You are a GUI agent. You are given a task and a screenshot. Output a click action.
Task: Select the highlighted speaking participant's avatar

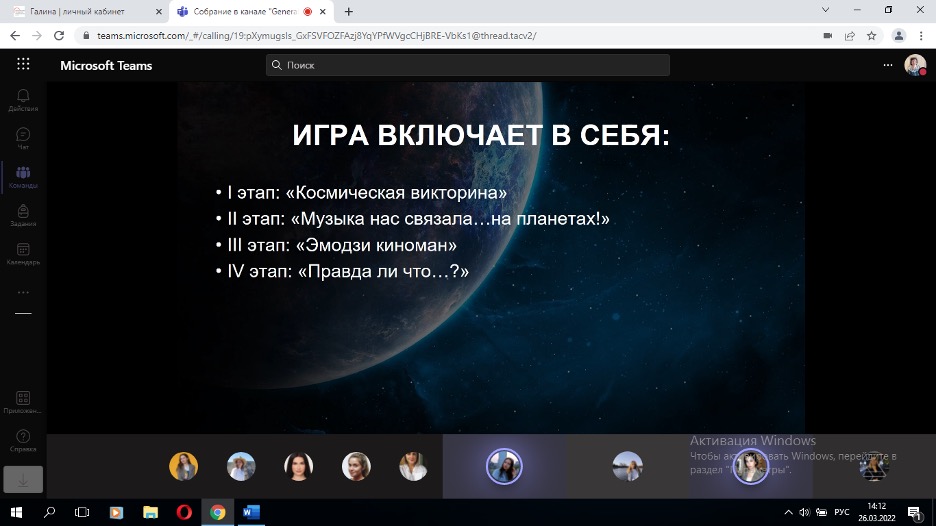[x=504, y=466]
